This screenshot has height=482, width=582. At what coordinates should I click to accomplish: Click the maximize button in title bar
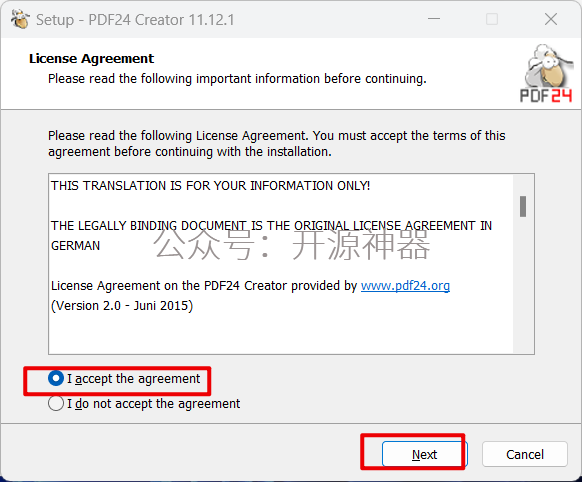[x=492, y=19]
